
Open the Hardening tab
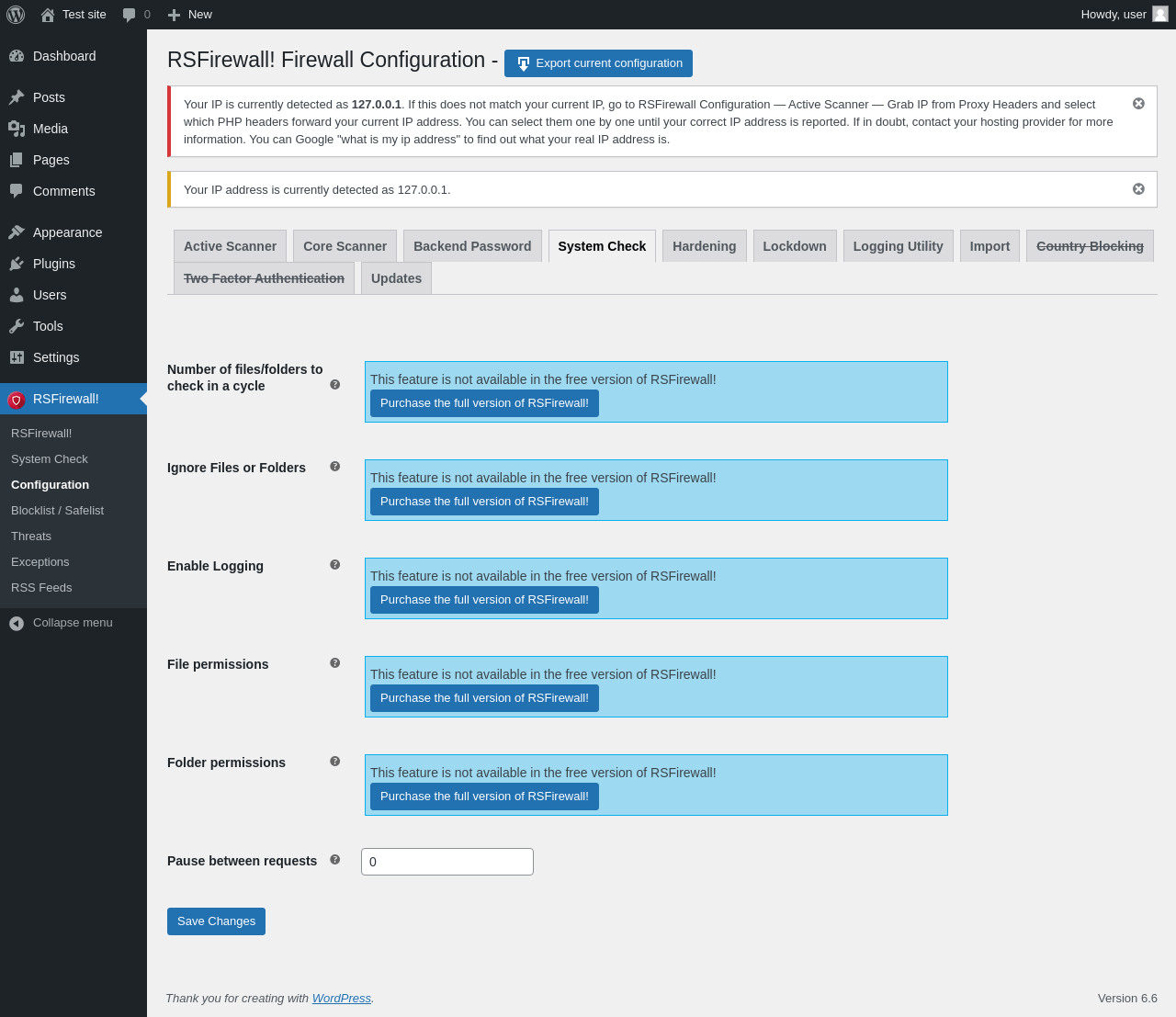pos(705,246)
